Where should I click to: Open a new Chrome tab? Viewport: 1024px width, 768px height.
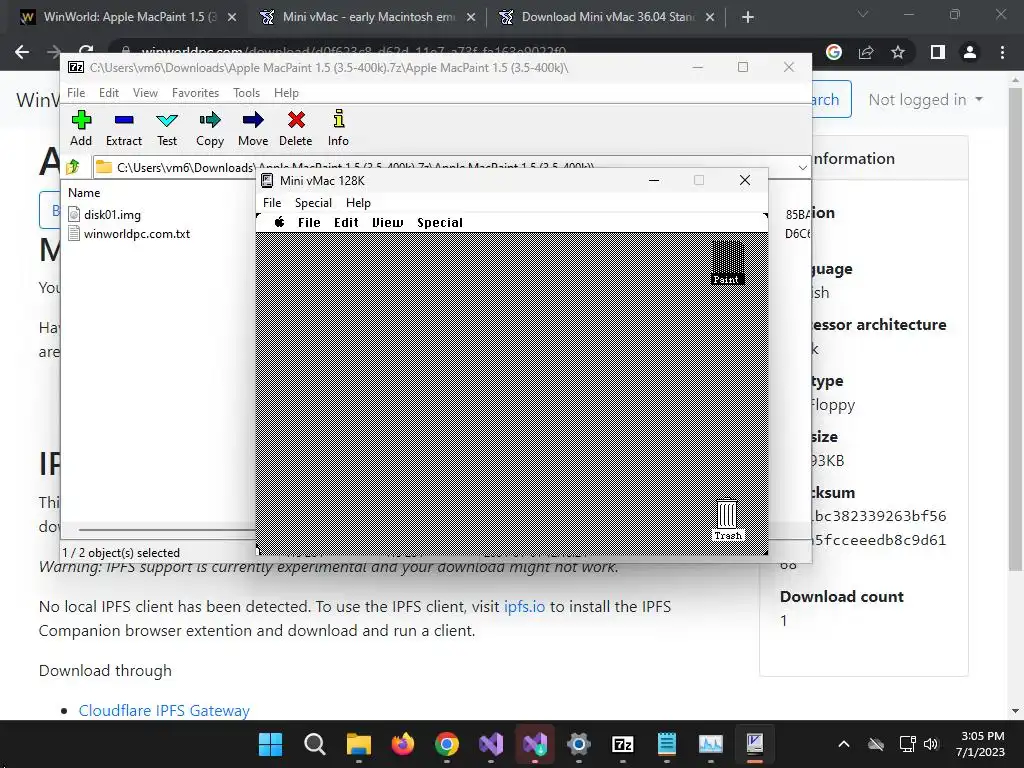[x=748, y=18]
